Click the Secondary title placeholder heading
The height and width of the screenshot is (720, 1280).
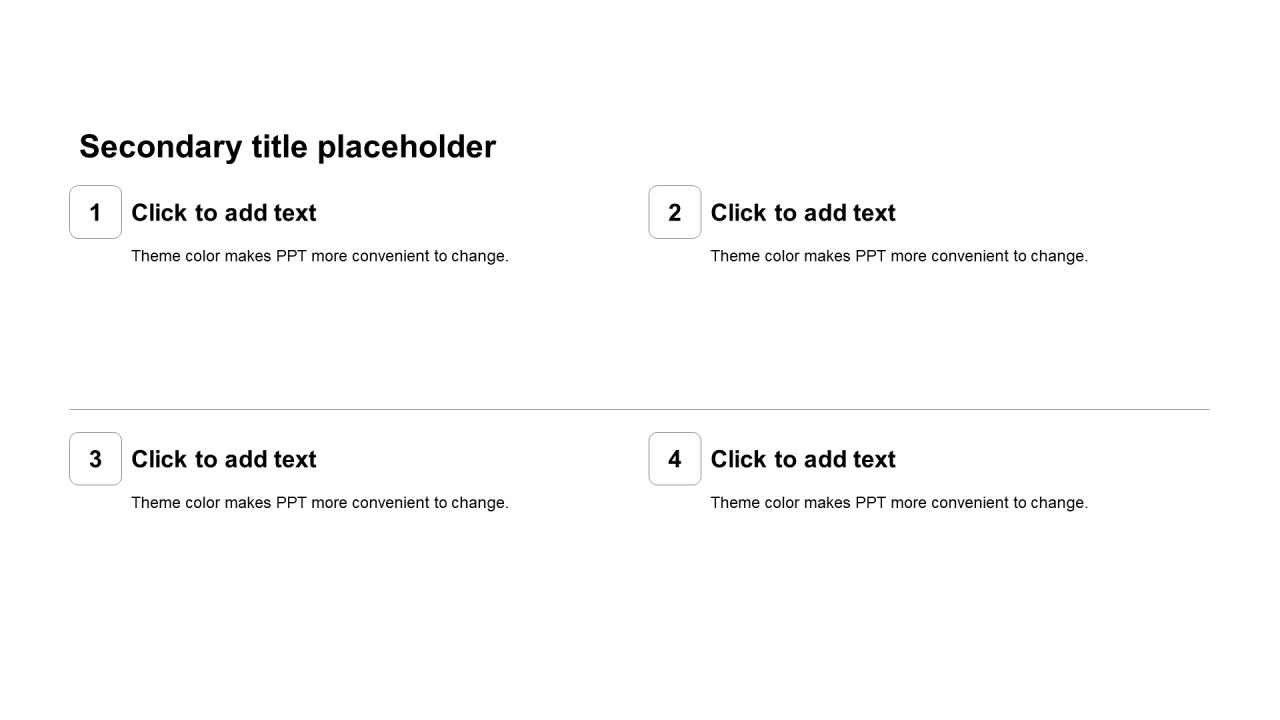[x=287, y=147]
